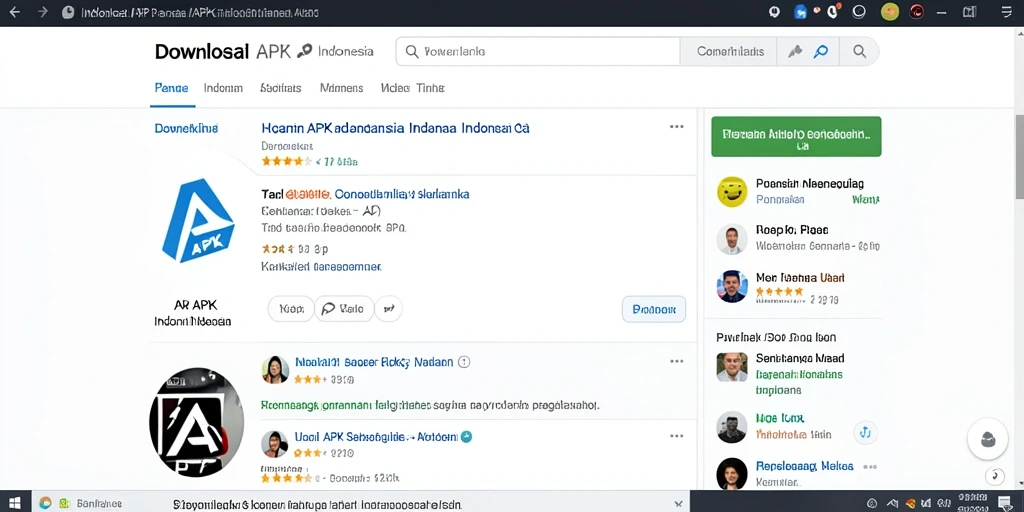Click the red circular extension icon in browser bar

(917, 12)
